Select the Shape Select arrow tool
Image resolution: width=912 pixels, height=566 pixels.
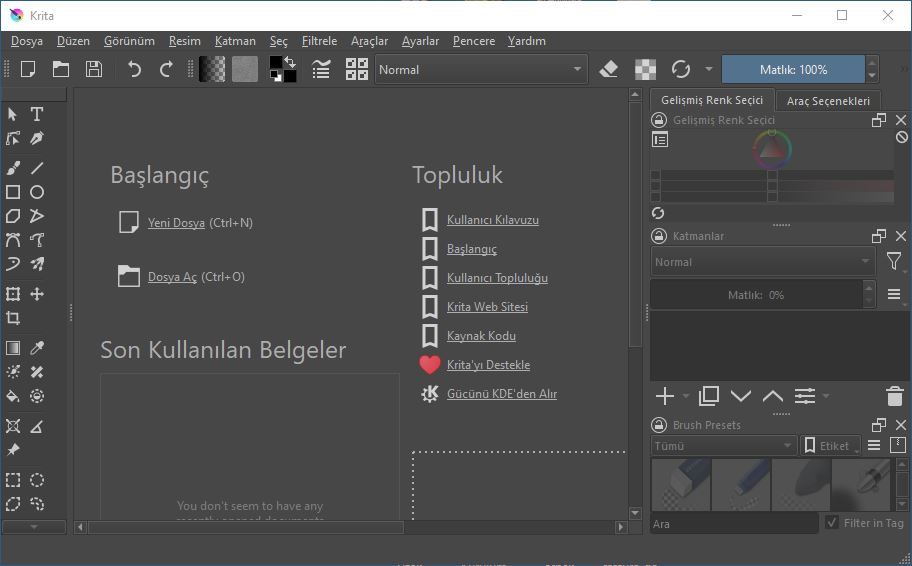point(12,114)
